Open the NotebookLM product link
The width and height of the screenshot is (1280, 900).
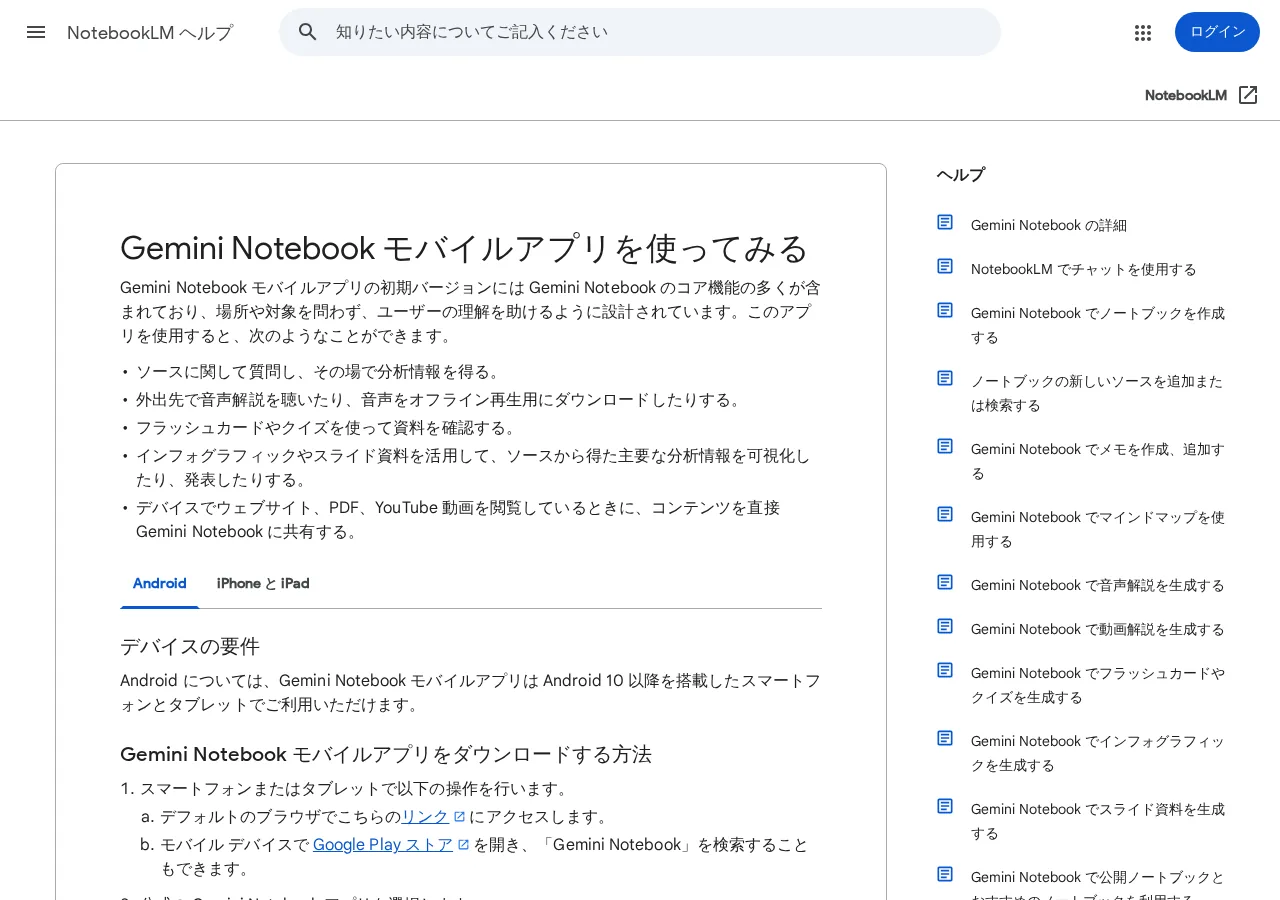coord(1186,95)
